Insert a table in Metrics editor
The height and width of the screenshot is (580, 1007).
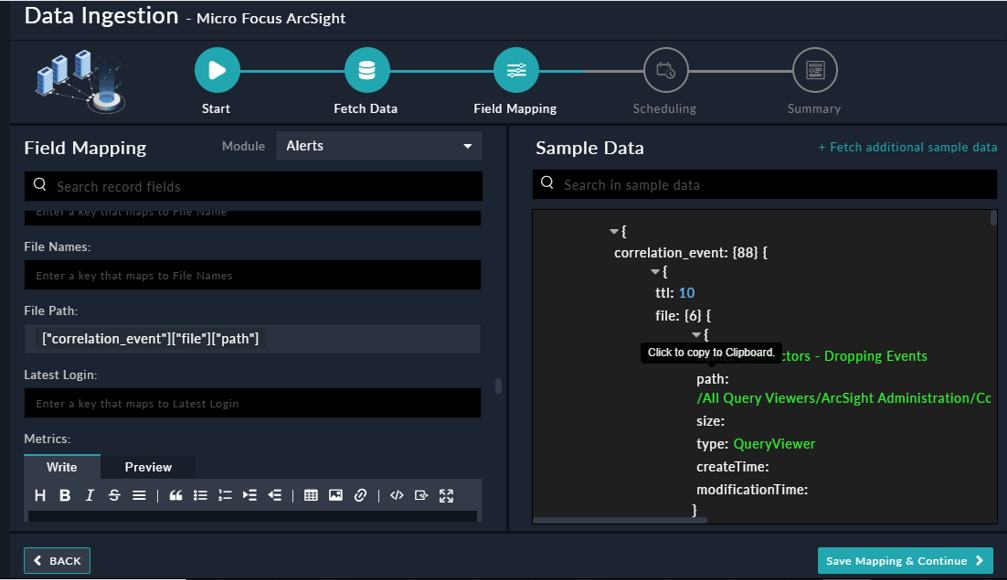click(311, 495)
